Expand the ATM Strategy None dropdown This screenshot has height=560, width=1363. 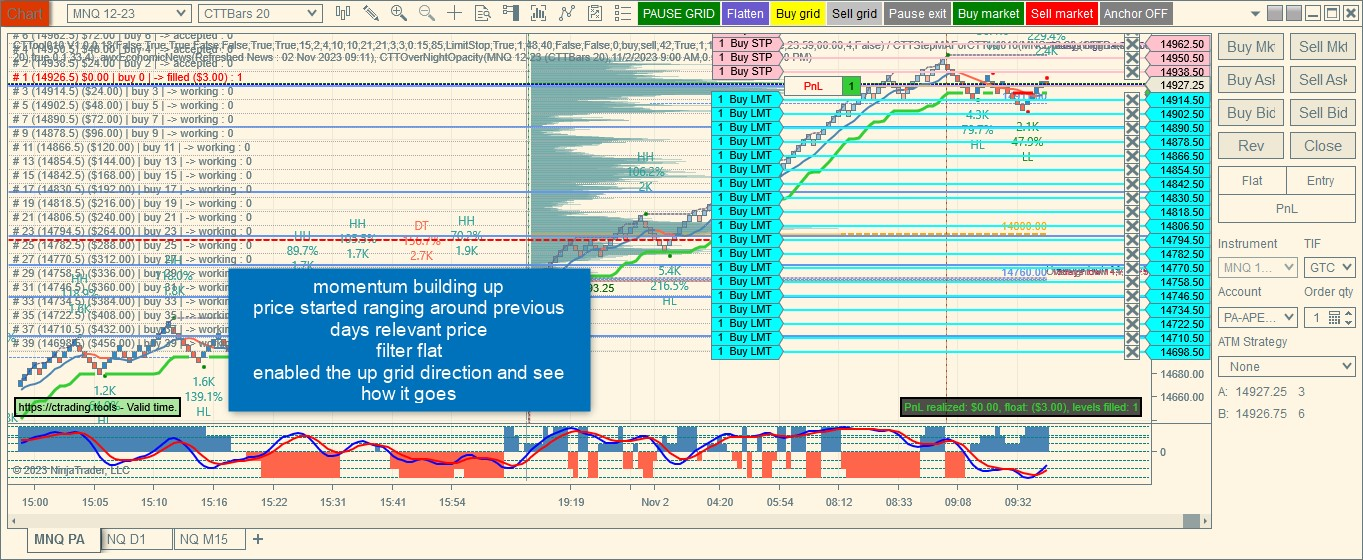[x=1286, y=367]
